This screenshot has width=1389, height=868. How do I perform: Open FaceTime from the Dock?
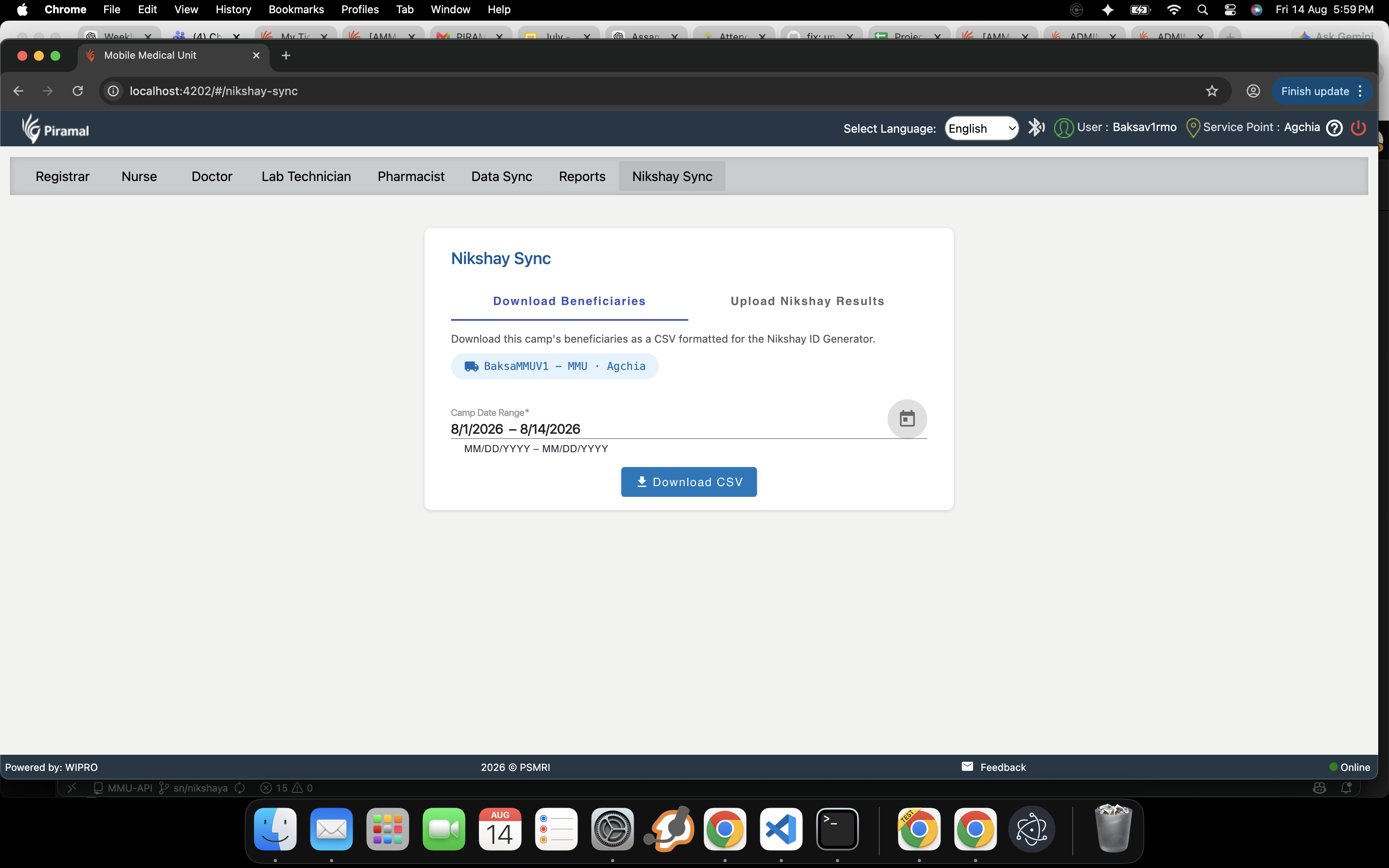coord(444,829)
